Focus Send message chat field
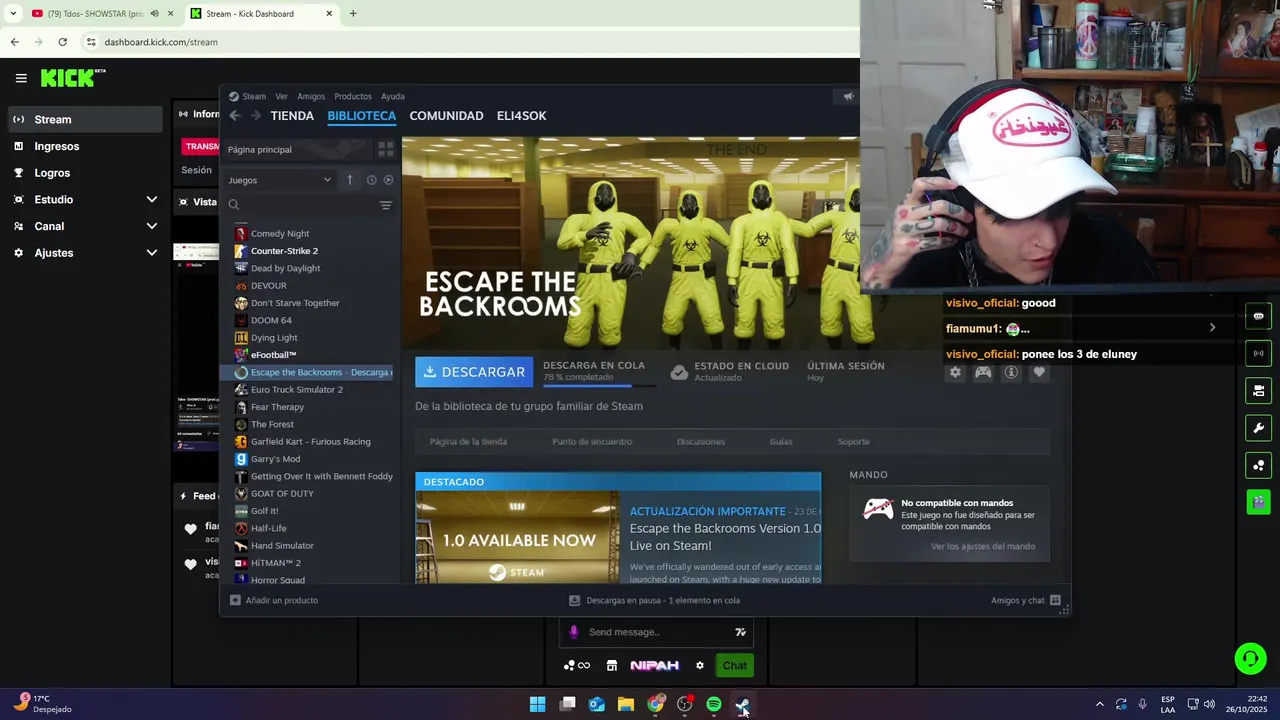 coord(655,632)
